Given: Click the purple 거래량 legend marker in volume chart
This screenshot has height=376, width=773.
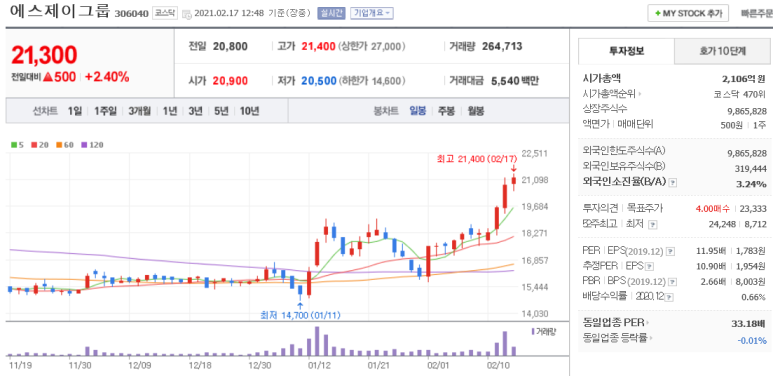Looking at the screenshot, I should pos(532,331).
